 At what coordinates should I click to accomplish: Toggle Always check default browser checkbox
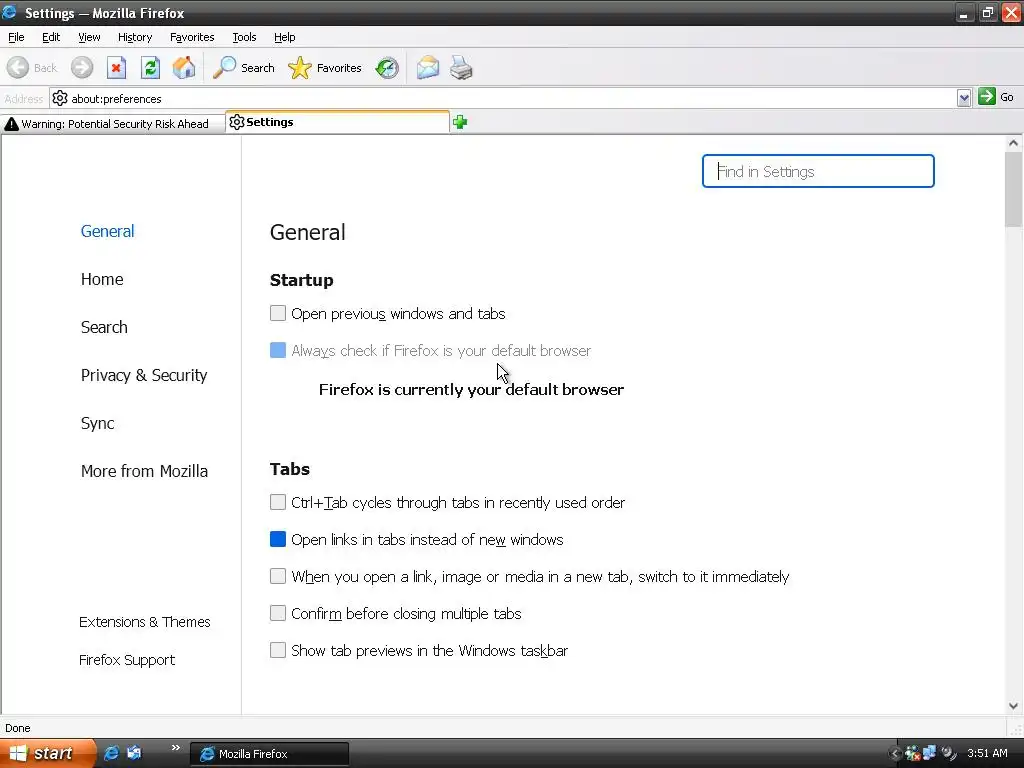point(278,351)
